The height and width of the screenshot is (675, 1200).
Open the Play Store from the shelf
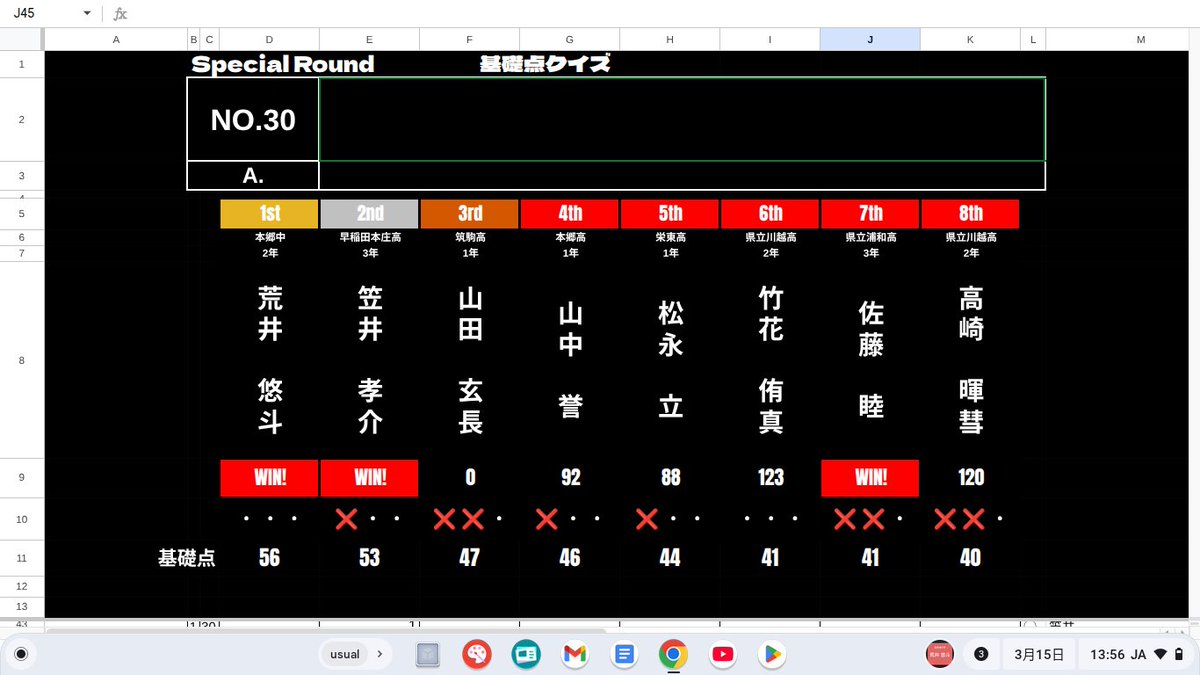pos(771,654)
